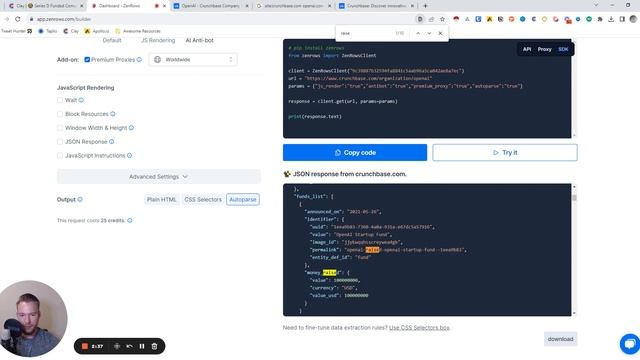Uncheck the Premium Proxies checkbox
Image resolution: width=640 pixels, height=360 pixels.
[87, 60]
